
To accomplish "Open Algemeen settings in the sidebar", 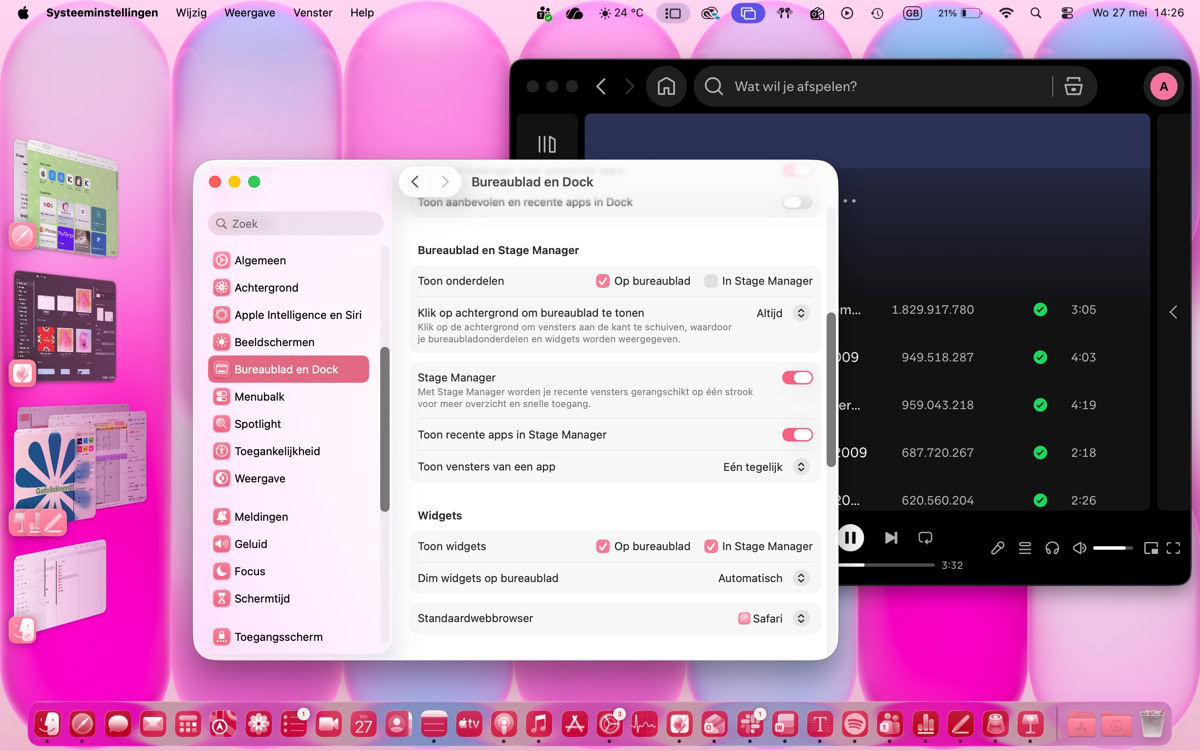I will [288, 260].
